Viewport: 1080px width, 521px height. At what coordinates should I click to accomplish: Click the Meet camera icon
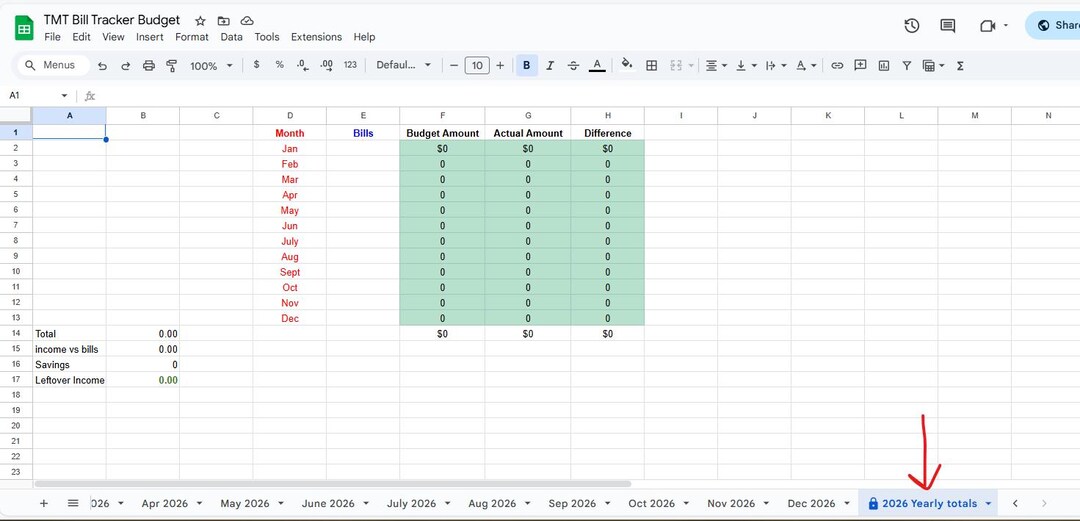tap(987, 25)
